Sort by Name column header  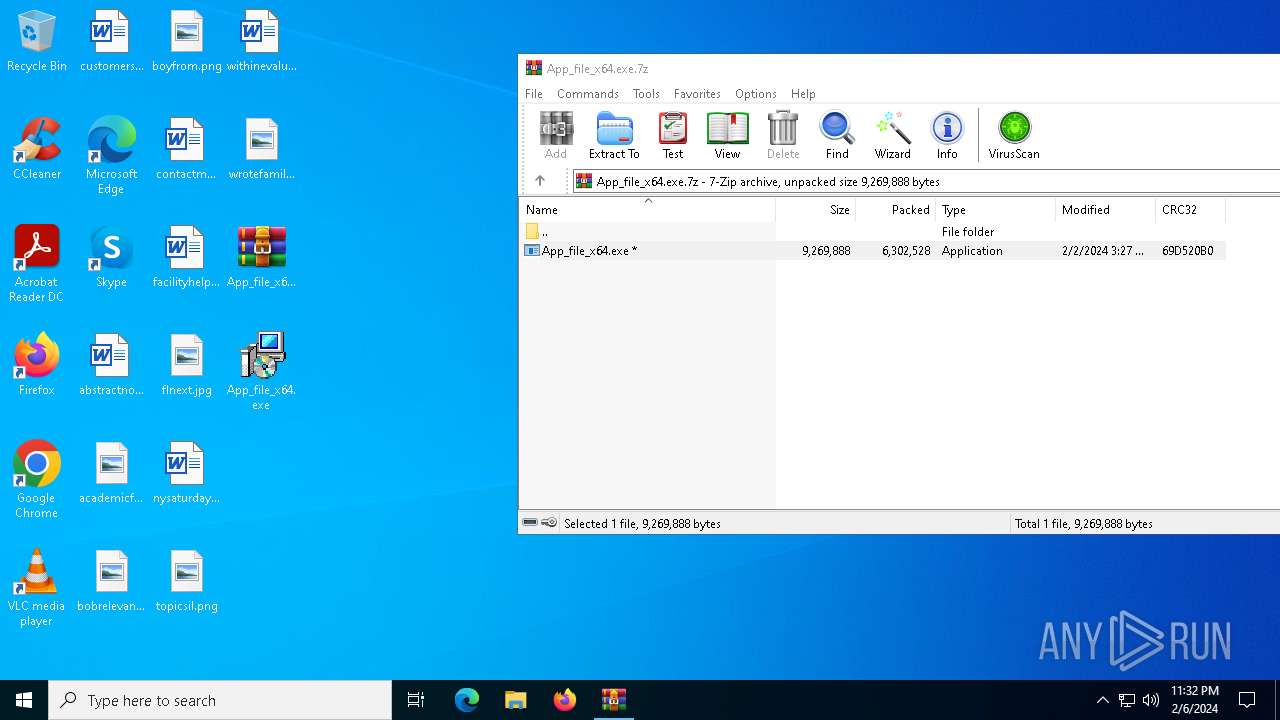(647, 210)
